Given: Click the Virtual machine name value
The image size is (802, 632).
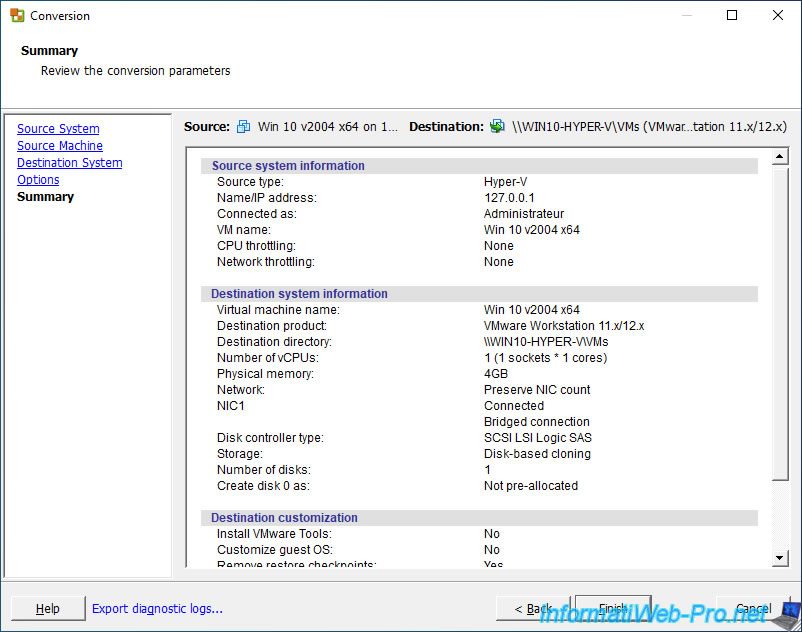Looking at the screenshot, I should pos(531,310).
